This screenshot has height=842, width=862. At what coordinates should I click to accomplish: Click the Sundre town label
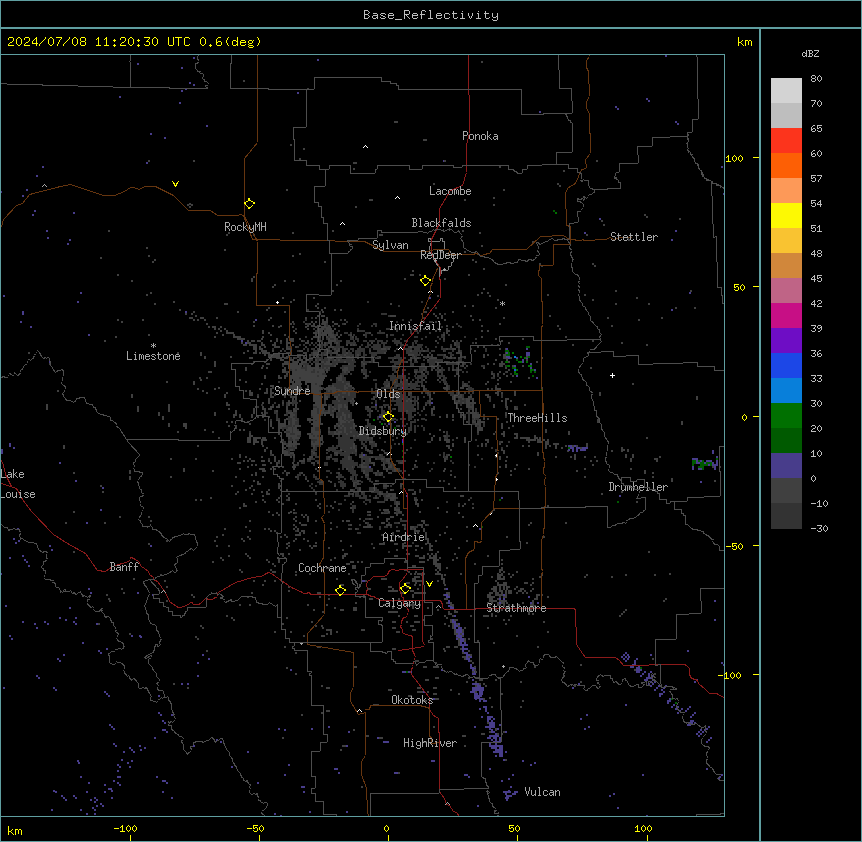point(292,391)
